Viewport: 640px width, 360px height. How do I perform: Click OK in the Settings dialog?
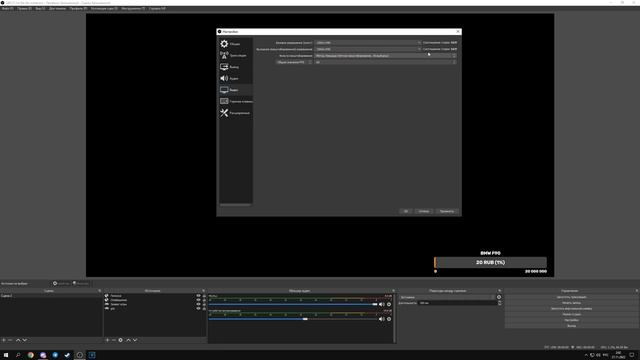[406, 211]
